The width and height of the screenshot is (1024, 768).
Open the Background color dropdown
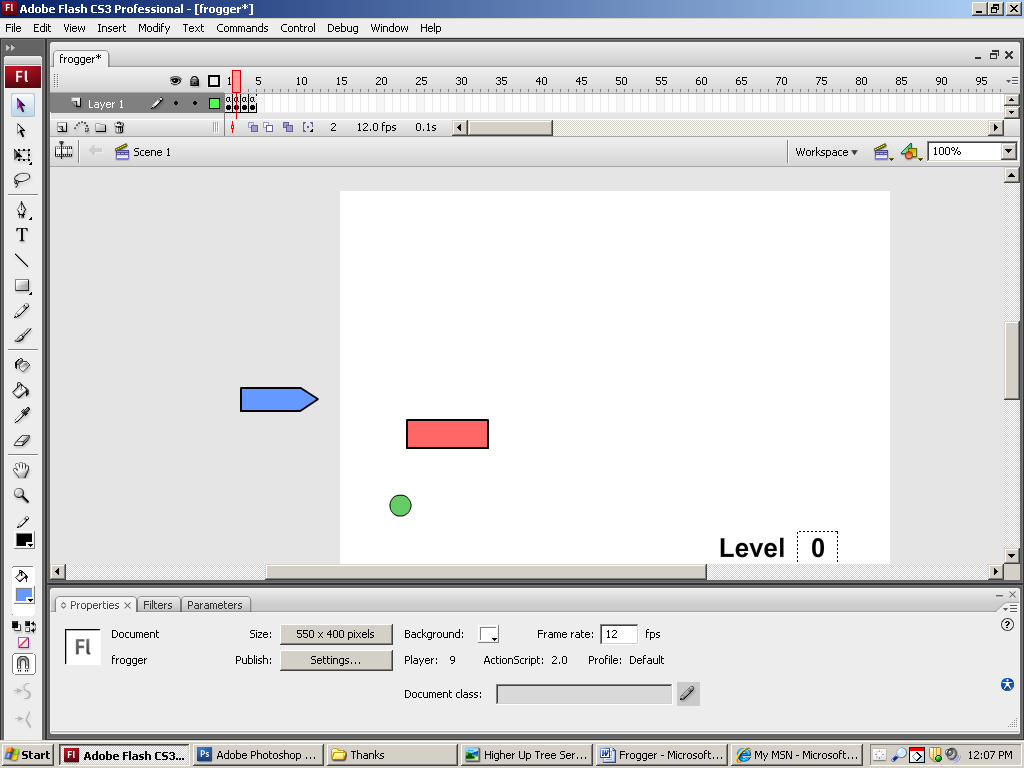(489, 635)
